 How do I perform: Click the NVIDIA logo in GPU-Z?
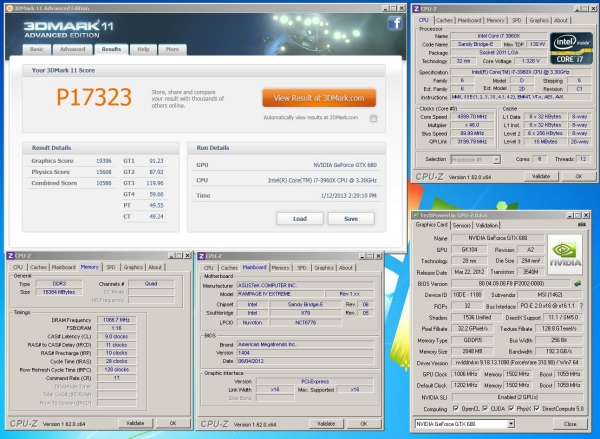click(x=565, y=254)
